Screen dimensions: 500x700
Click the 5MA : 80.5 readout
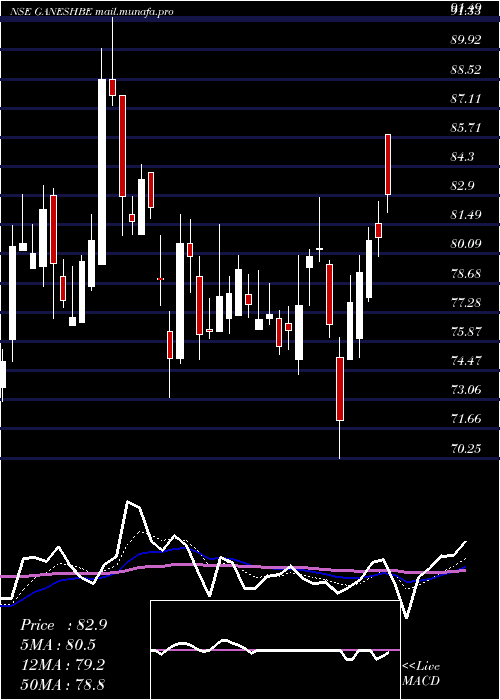[58, 645]
